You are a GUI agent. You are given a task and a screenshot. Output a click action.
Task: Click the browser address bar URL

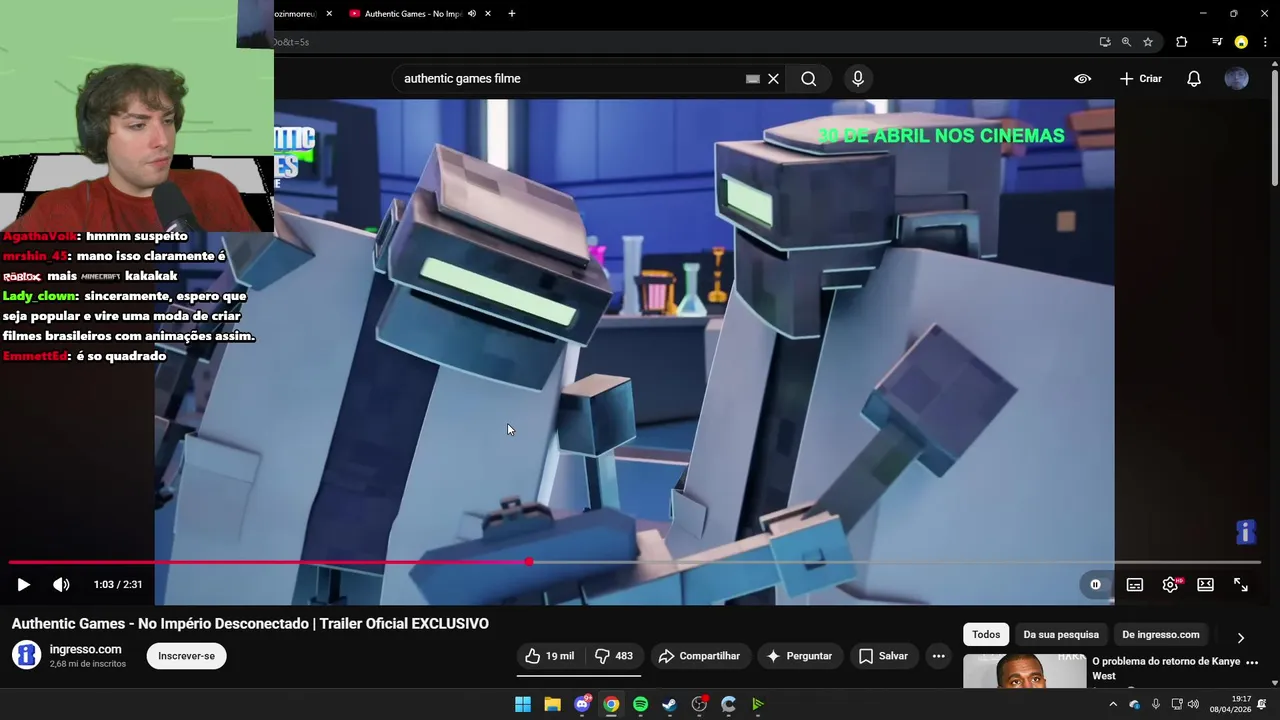click(x=680, y=42)
